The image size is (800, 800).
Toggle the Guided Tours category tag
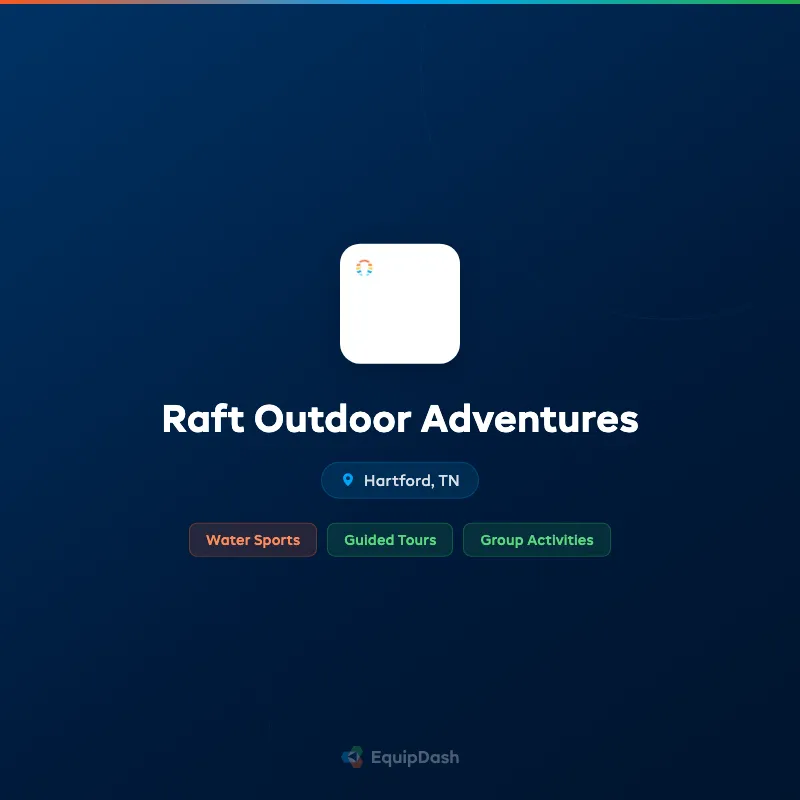click(x=389, y=540)
